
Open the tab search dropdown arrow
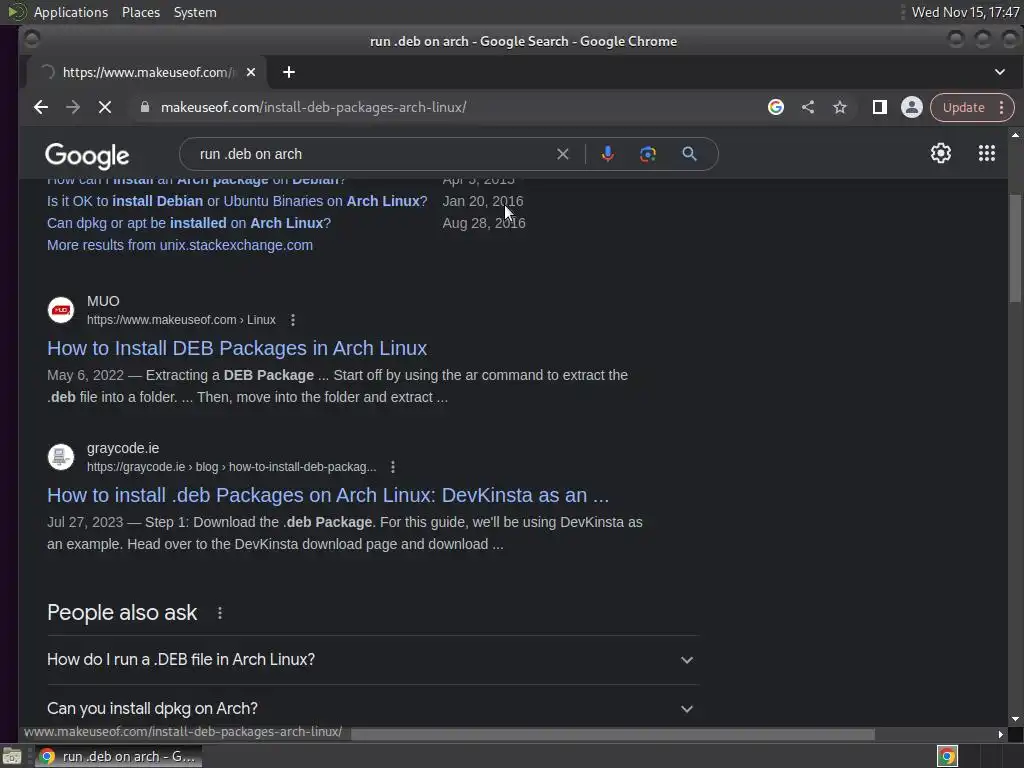1000,72
